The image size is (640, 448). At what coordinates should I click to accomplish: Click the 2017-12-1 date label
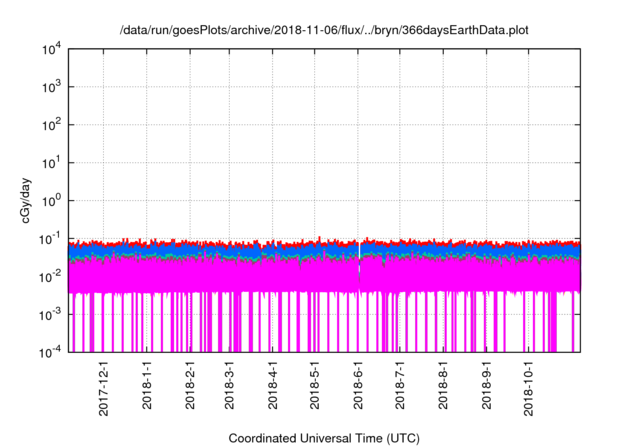click(104, 388)
